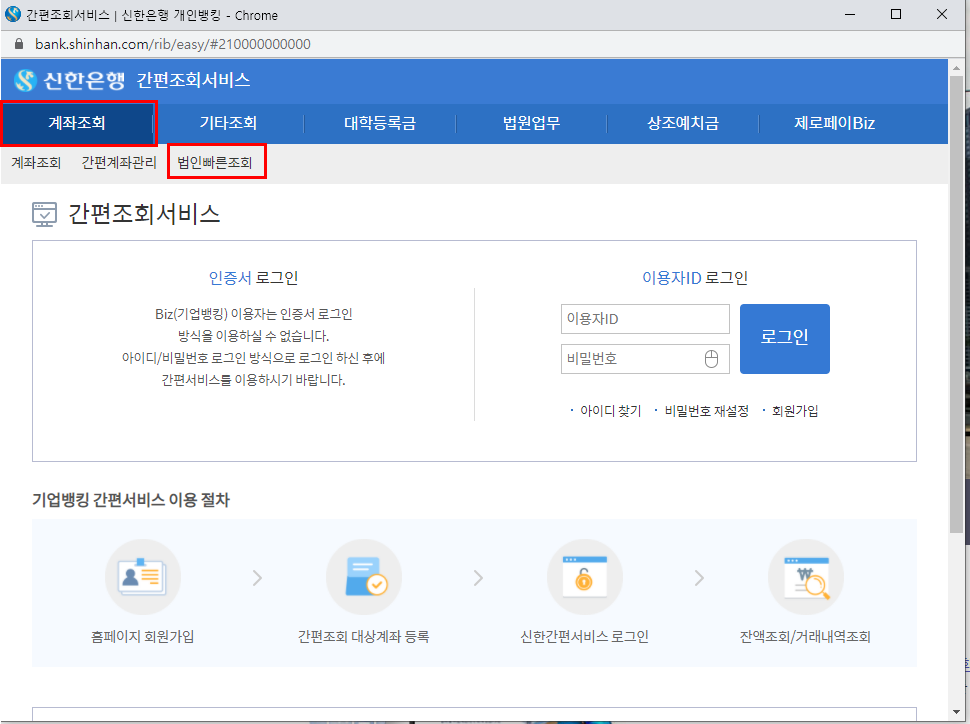Click the 신한은행 logo text in header
Screen dimensions: 970x724
[84, 80]
